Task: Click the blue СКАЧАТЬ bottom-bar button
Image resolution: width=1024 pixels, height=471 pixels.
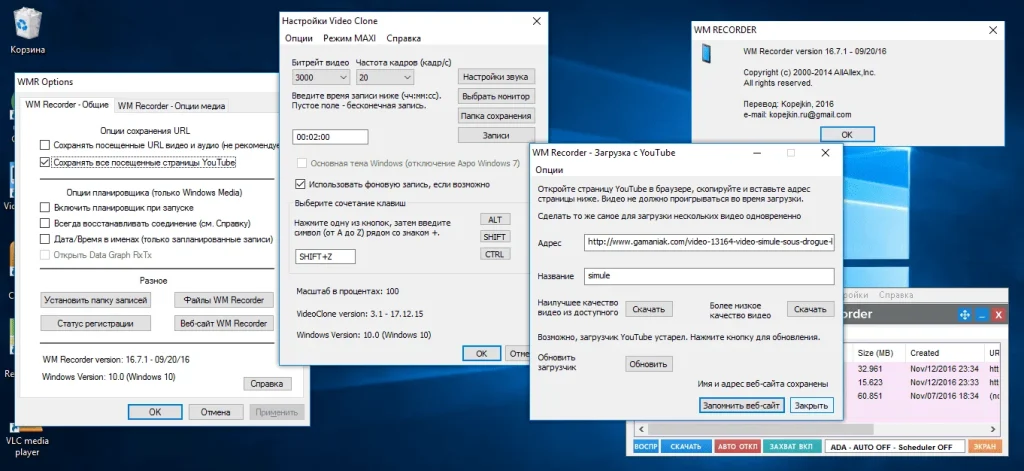Action: point(686,447)
